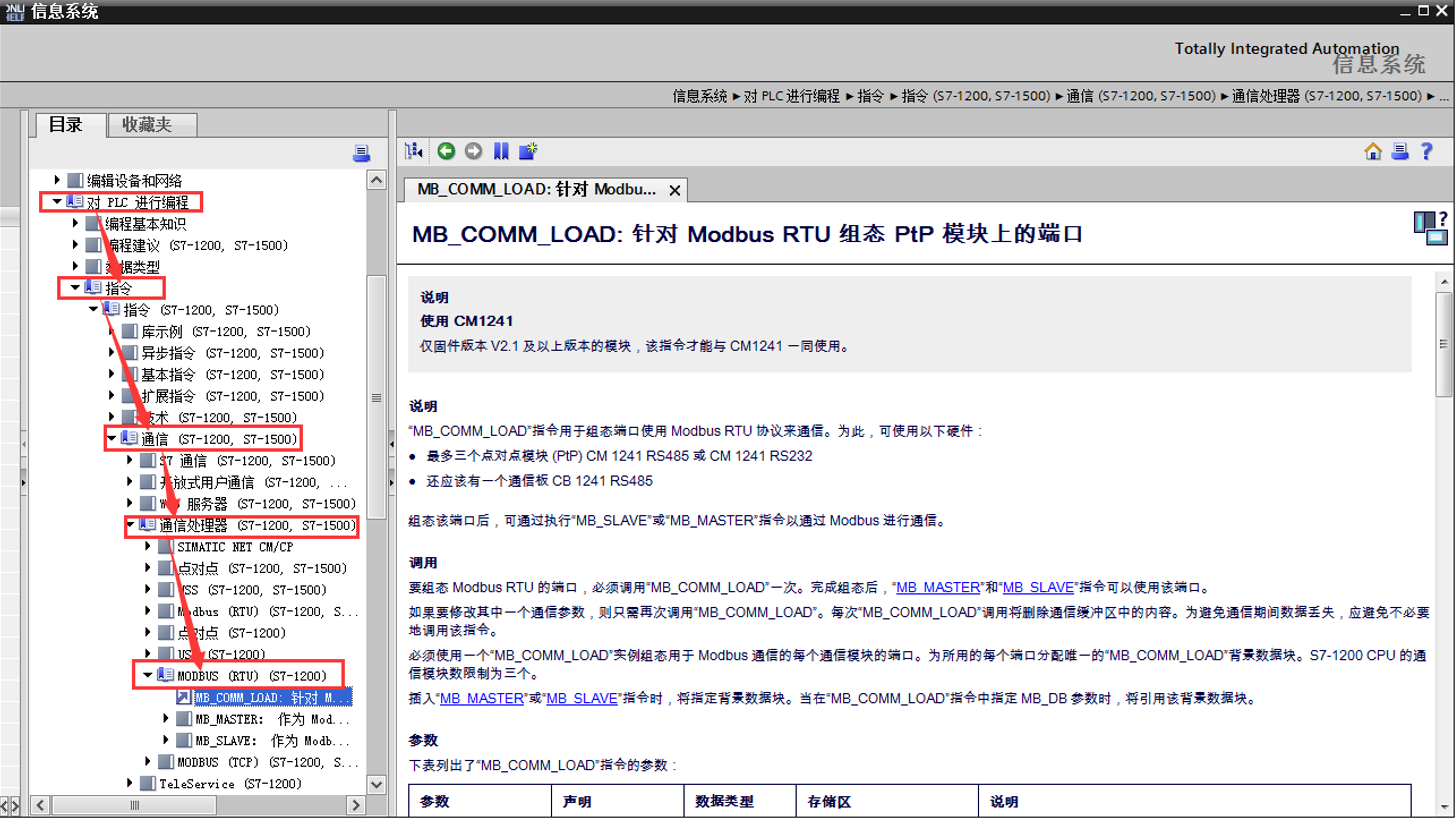Select 库示例 (S7-1200, S7-1500) tree row
This screenshot has height=820, width=1455.
coord(225,331)
